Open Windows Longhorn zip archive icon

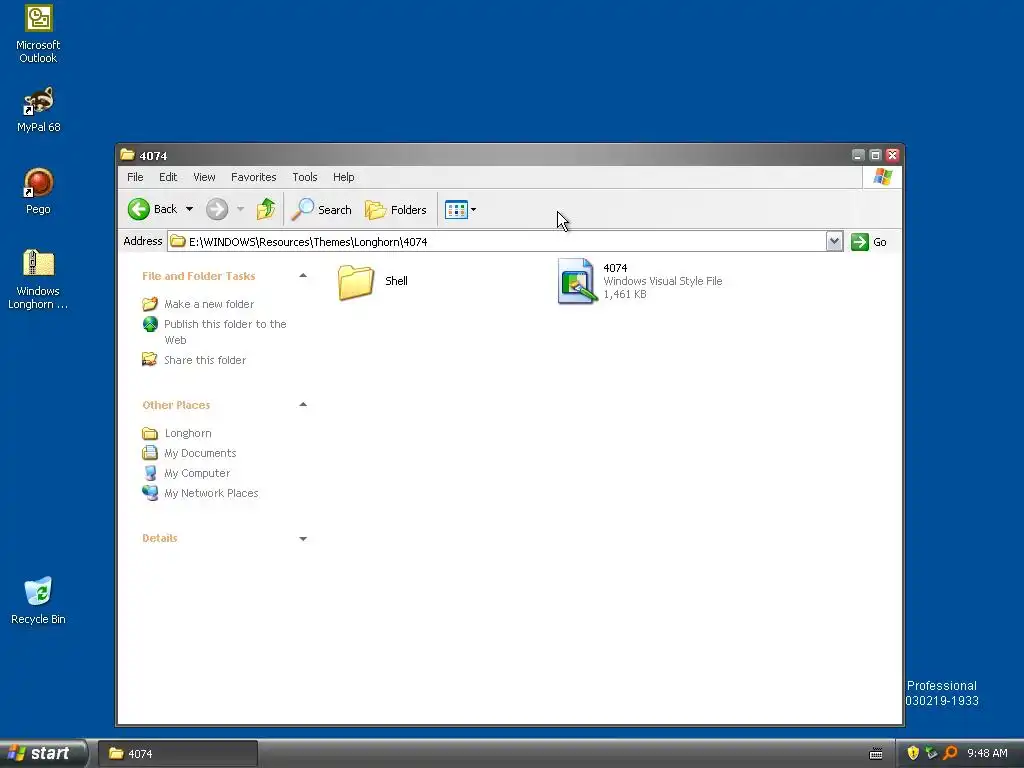pyautogui.click(x=38, y=280)
